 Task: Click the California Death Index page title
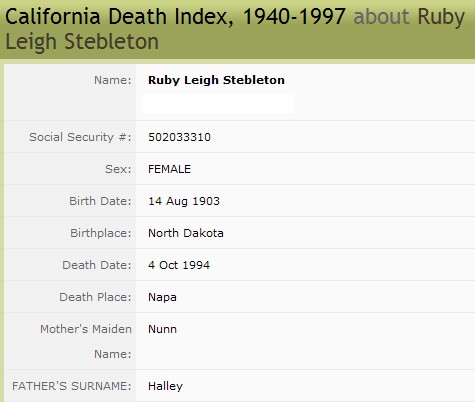pyautogui.click(x=235, y=29)
